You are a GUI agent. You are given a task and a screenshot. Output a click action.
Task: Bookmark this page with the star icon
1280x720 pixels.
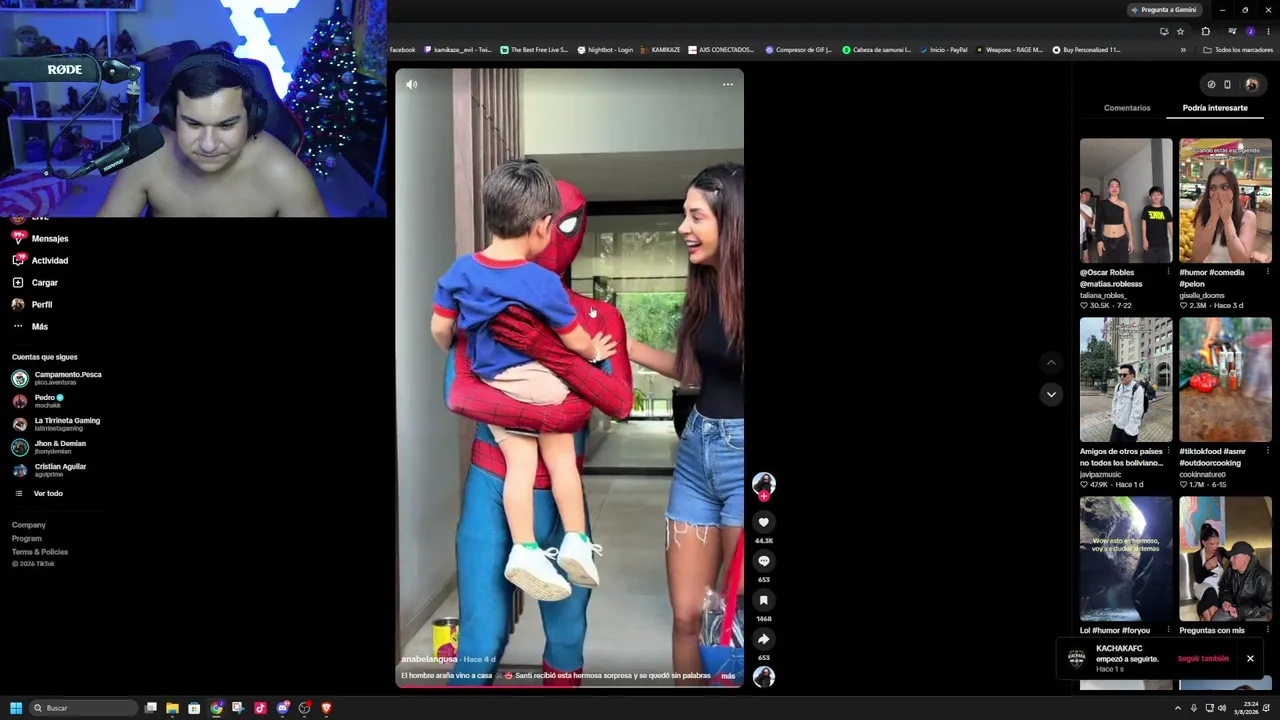[x=1180, y=31]
